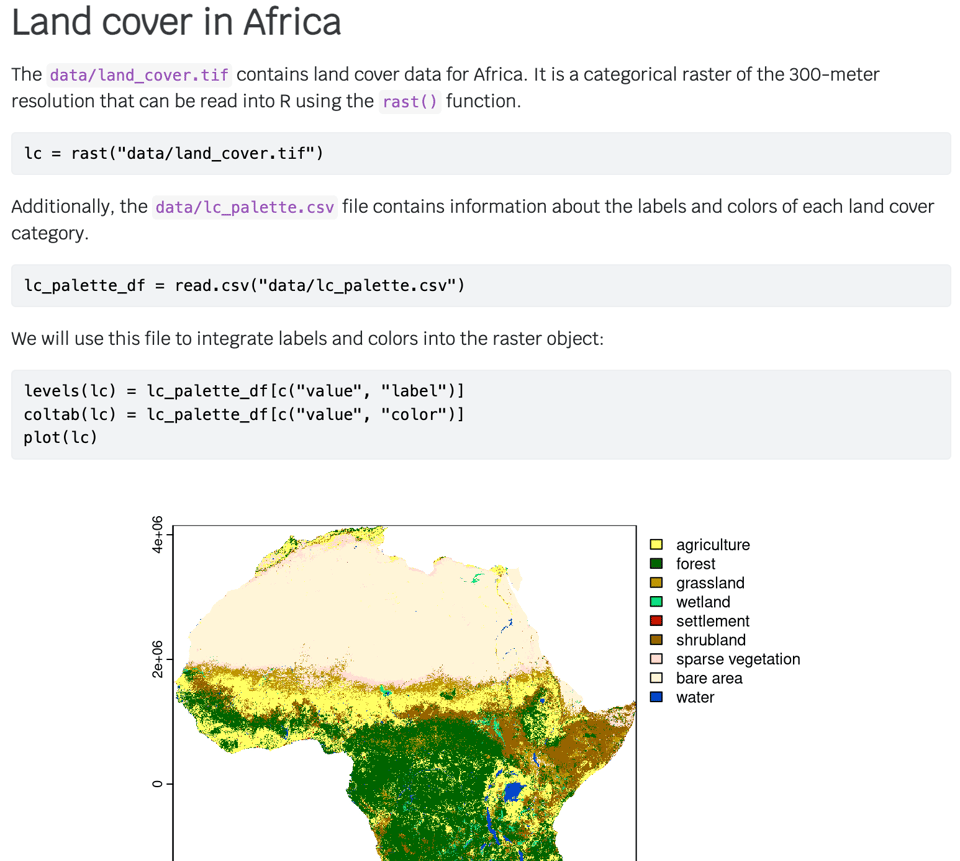Click the levels(lc) code line
Image resolution: width=960 pixels, height=861 pixels.
[x=244, y=390]
